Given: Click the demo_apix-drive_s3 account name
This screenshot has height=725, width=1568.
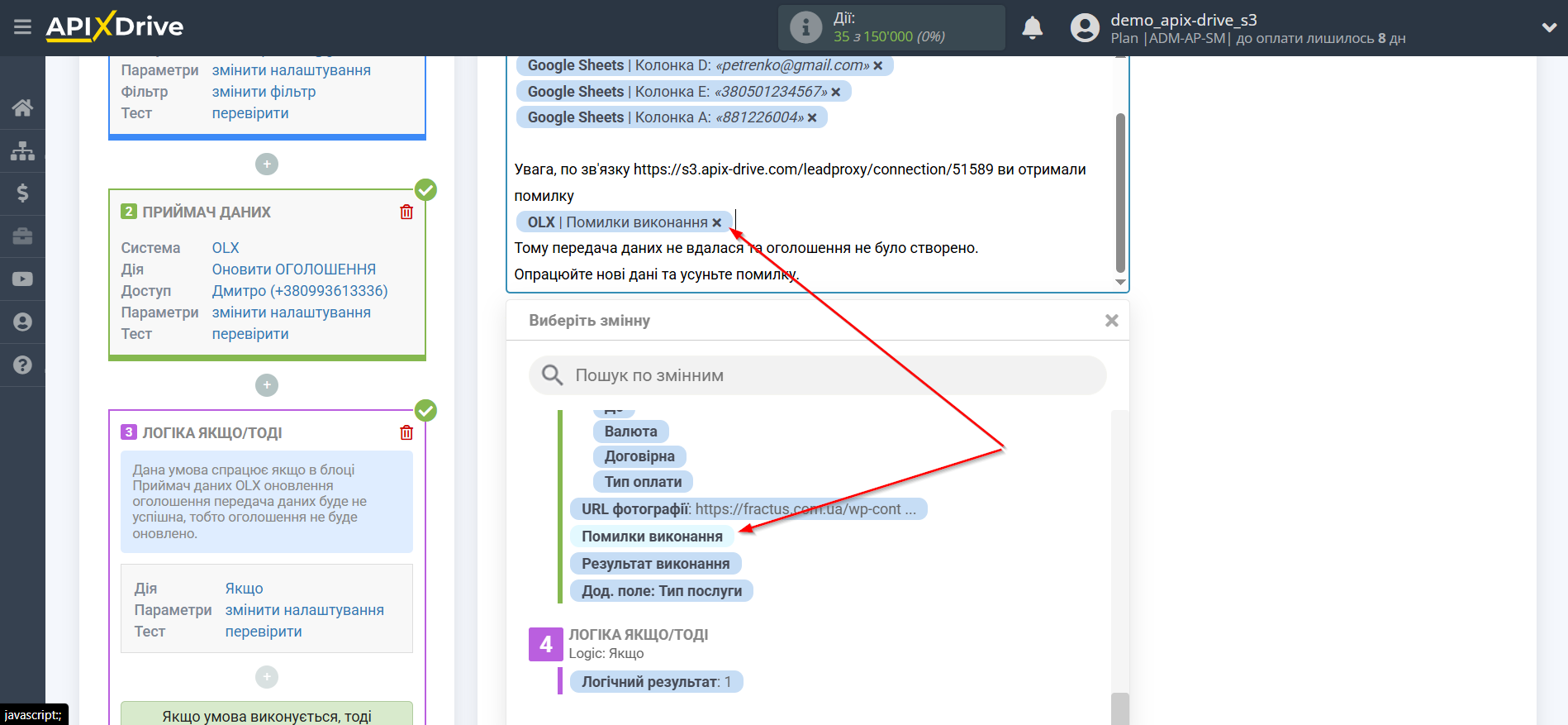Looking at the screenshot, I should [x=1183, y=20].
